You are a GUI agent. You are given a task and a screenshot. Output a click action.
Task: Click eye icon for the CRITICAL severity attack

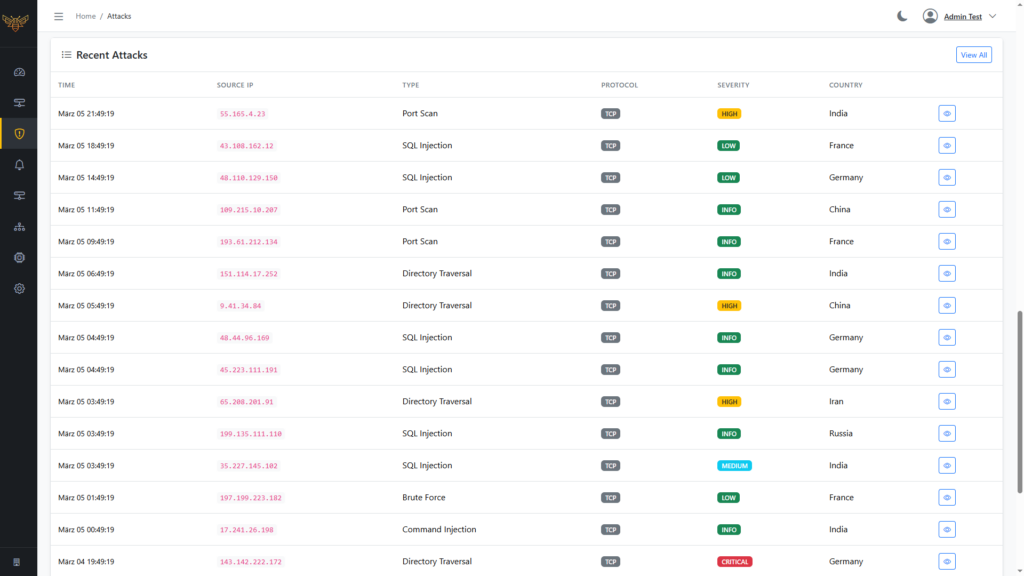(946, 562)
